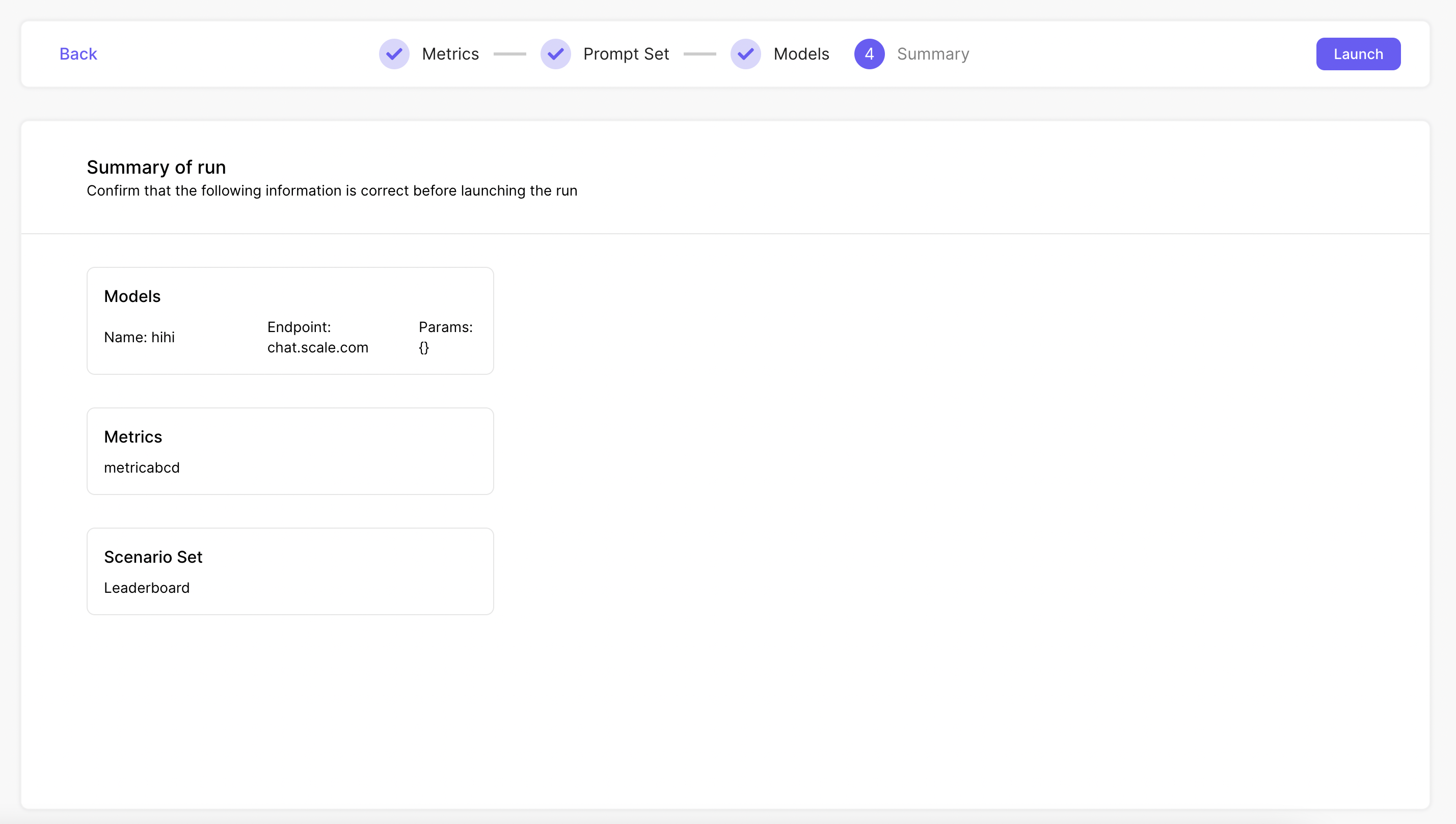The height and width of the screenshot is (824, 1456).
Task: Click the Metrics summary card heading
Action: [132, 436]
